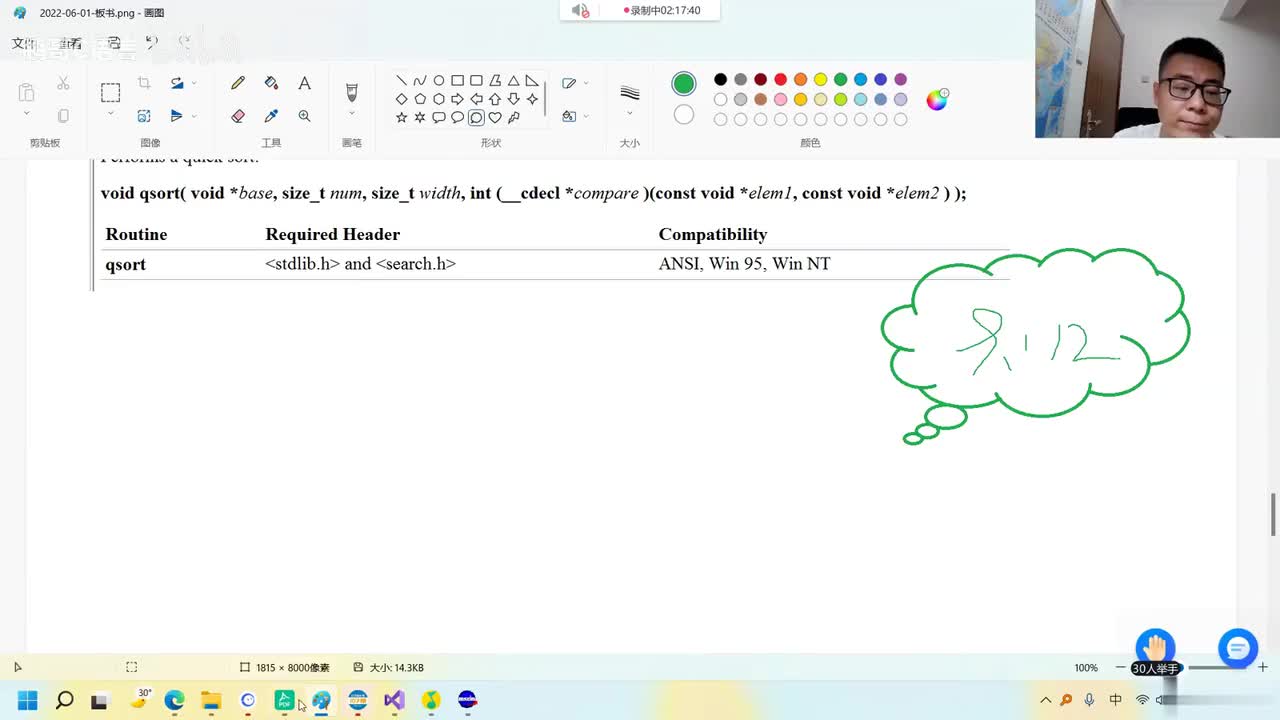Open the Rotate dropdown arrow
1280x720 pixels.
coord(194,83)
